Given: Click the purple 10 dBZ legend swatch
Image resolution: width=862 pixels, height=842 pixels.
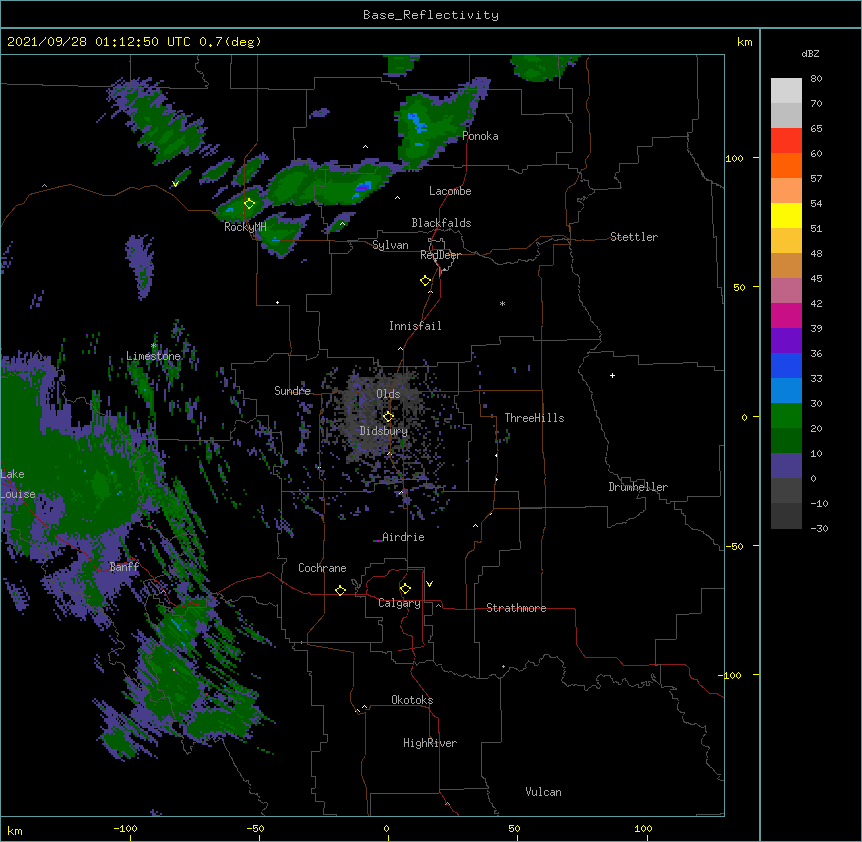Looking at the screenshot, I should point(786,466).
